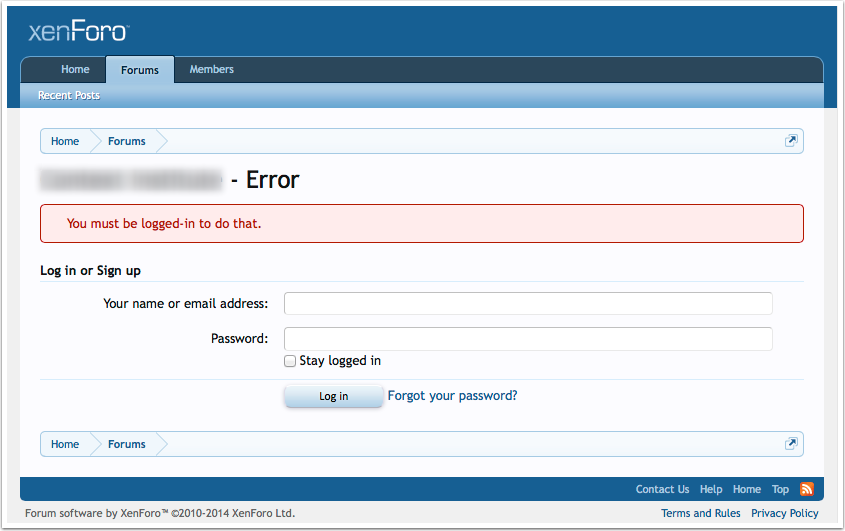Image resolution: width=845 pixels, height=531 pixels.
Task: Open the Contact Us footer link
Action: 662,489
